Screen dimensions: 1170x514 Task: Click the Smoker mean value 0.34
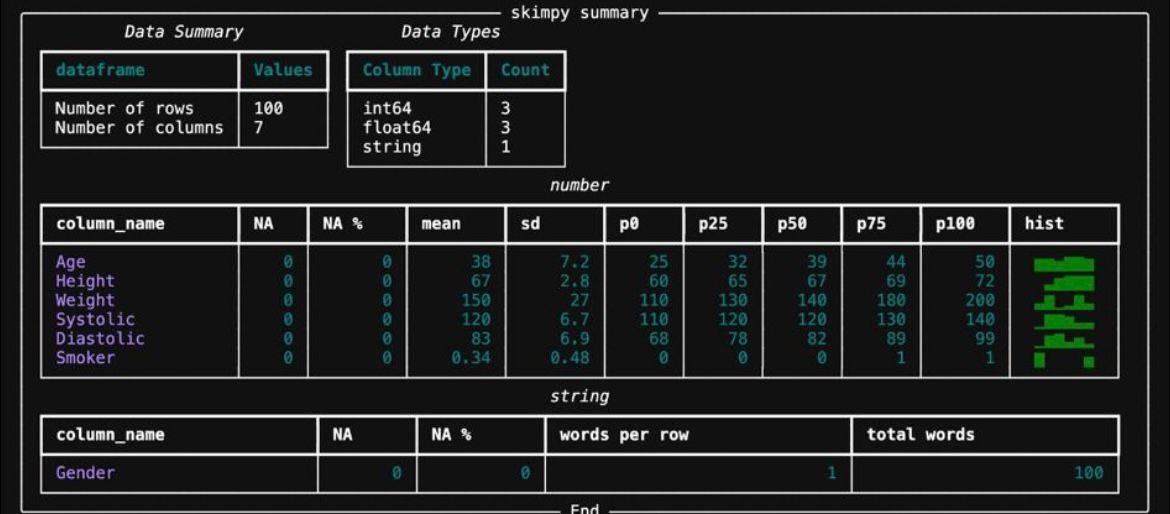472,357
